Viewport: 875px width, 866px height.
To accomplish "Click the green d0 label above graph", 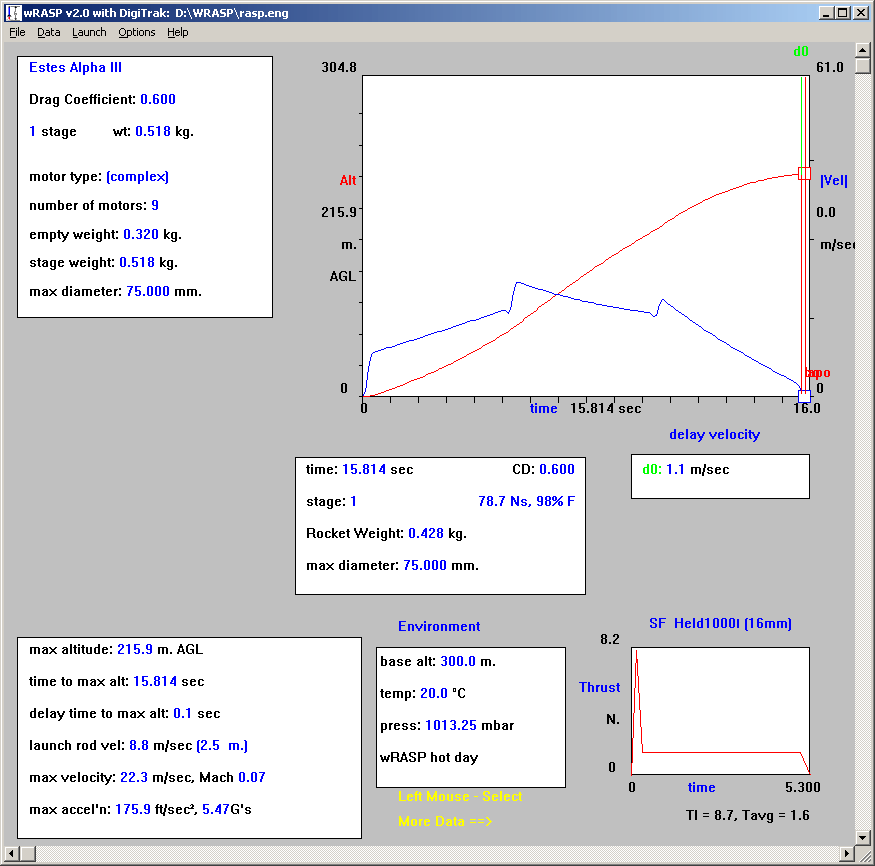I will [801, 51].
